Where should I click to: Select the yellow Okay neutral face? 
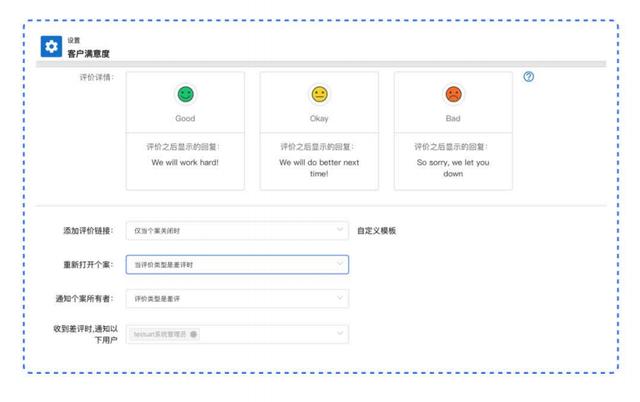coord(319,94)
